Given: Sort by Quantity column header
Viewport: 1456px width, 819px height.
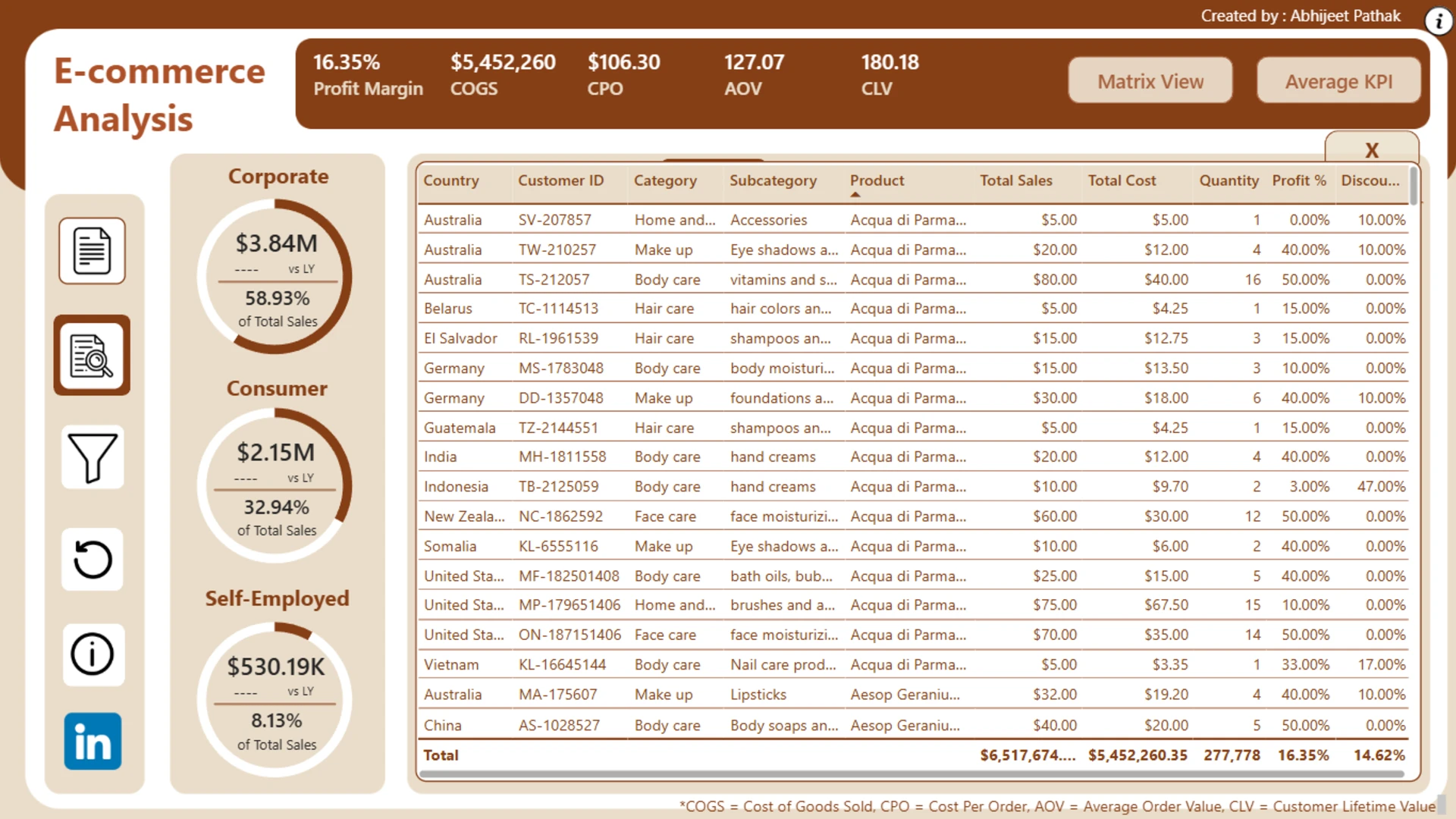Looking at the screenshot, I should pyautogui.click(x=1228, y=180).
